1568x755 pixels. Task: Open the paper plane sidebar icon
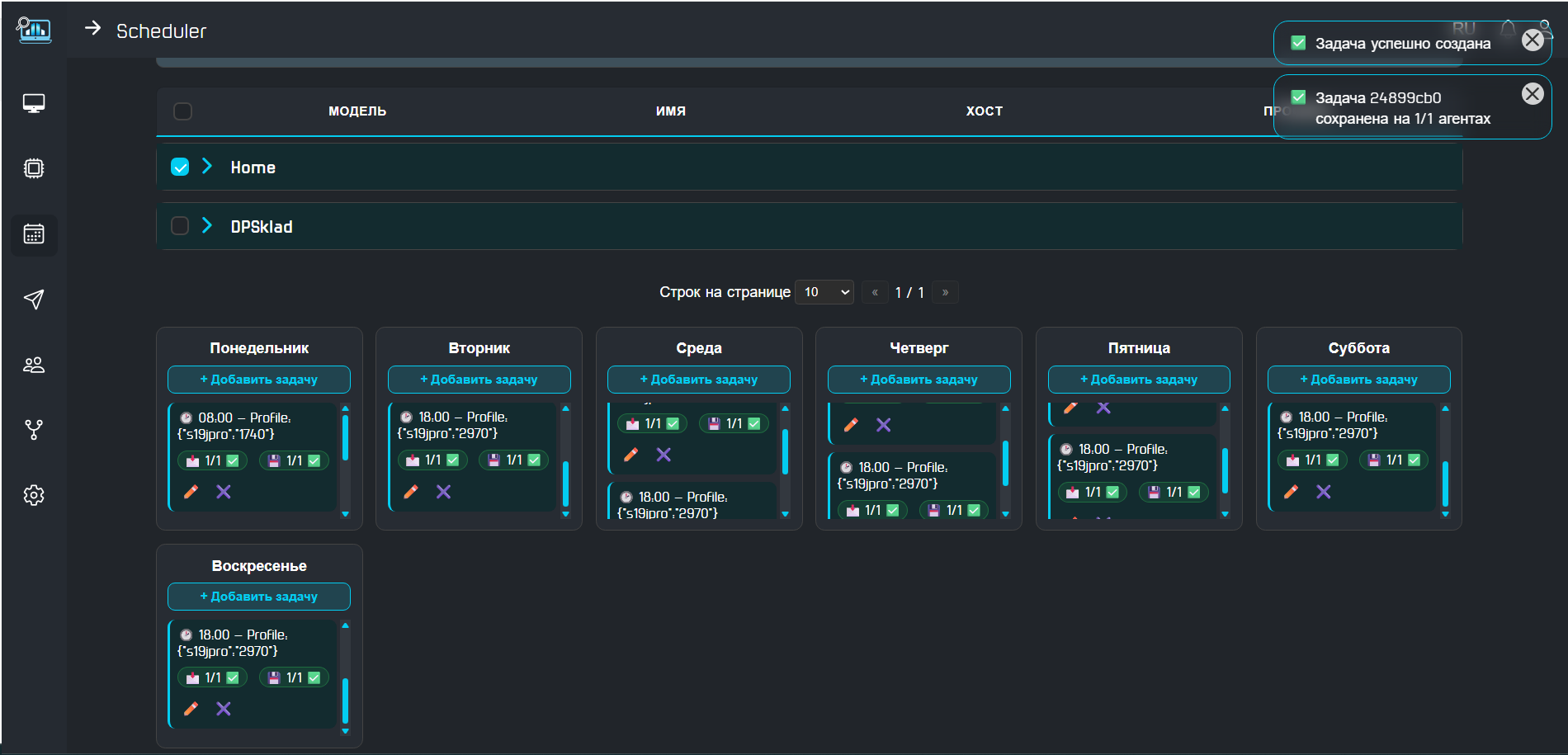(34, 300)
